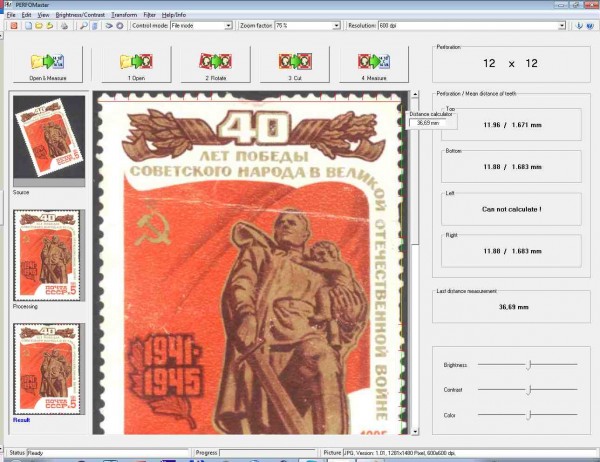
Task: Expand the Zoom factor dropdown
Action: click(x=336, y=26)
